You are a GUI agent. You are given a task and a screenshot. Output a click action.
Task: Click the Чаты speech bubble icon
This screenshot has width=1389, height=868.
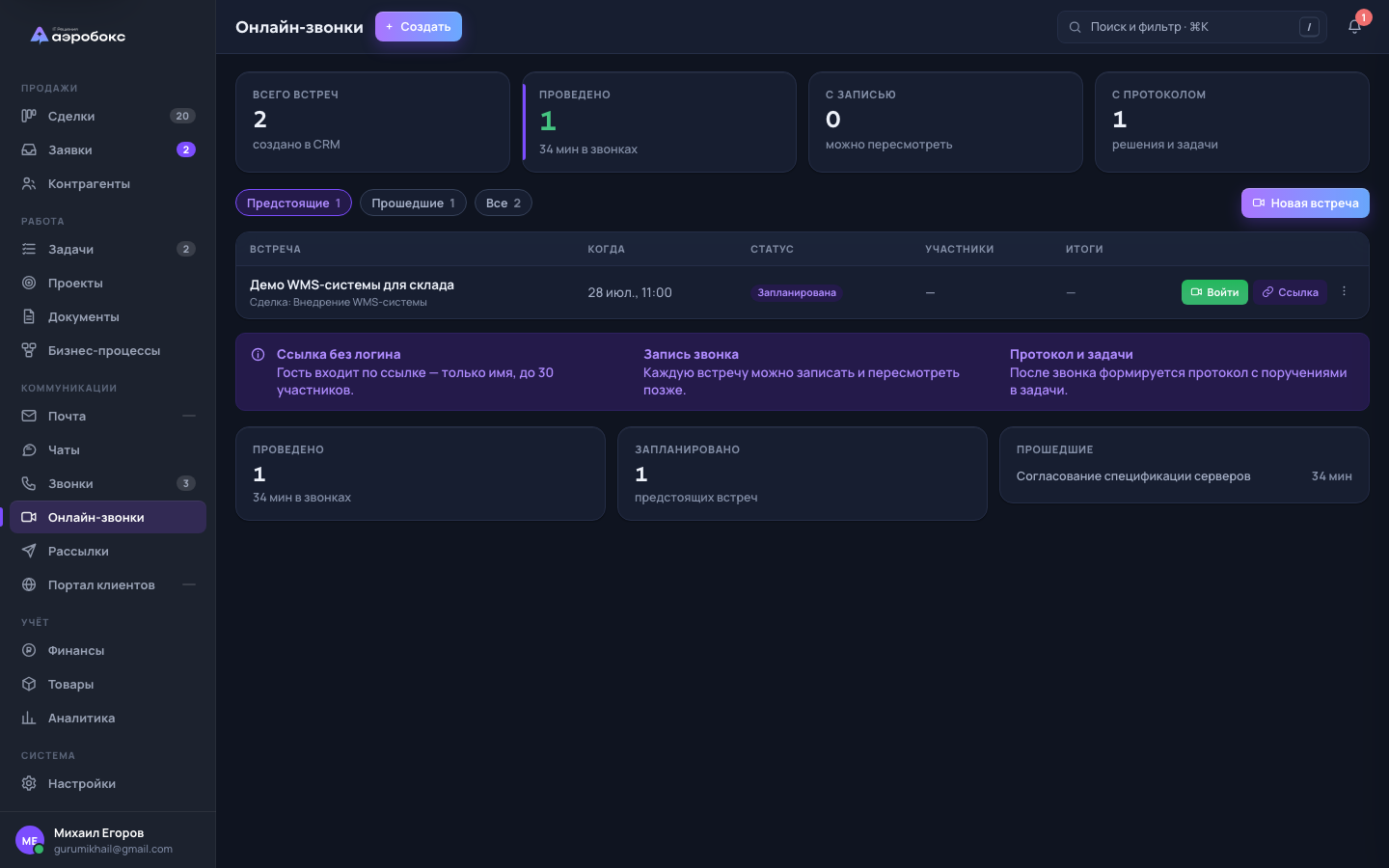pos(29,449)
